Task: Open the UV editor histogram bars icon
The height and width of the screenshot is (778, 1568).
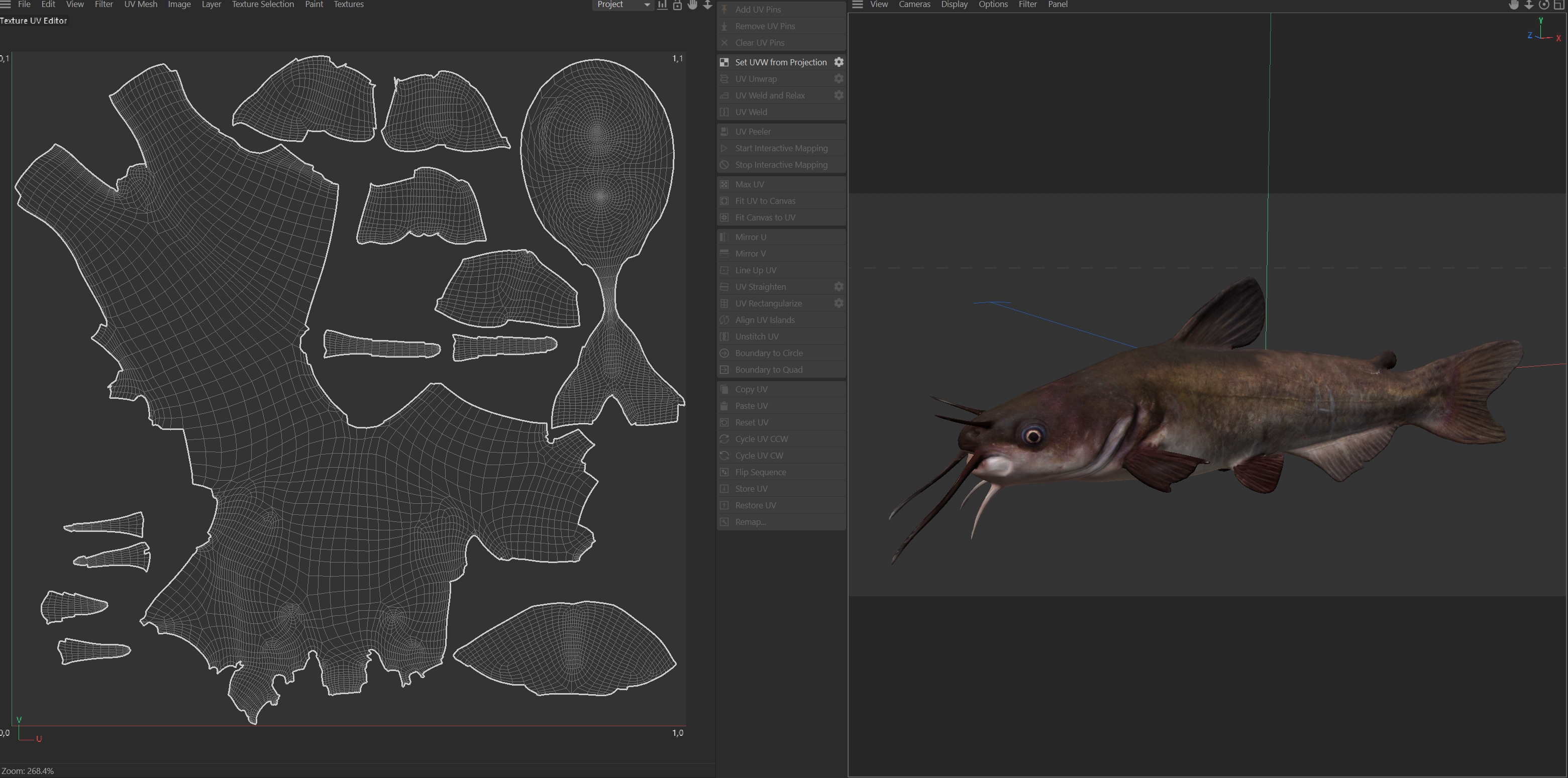Action: (662, 5)
